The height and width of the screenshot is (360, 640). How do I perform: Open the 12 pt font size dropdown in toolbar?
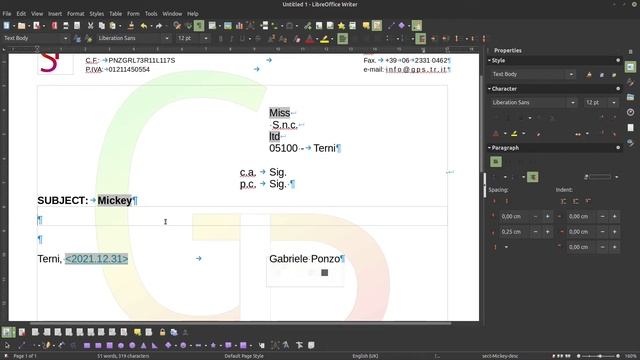click(206, 38)
